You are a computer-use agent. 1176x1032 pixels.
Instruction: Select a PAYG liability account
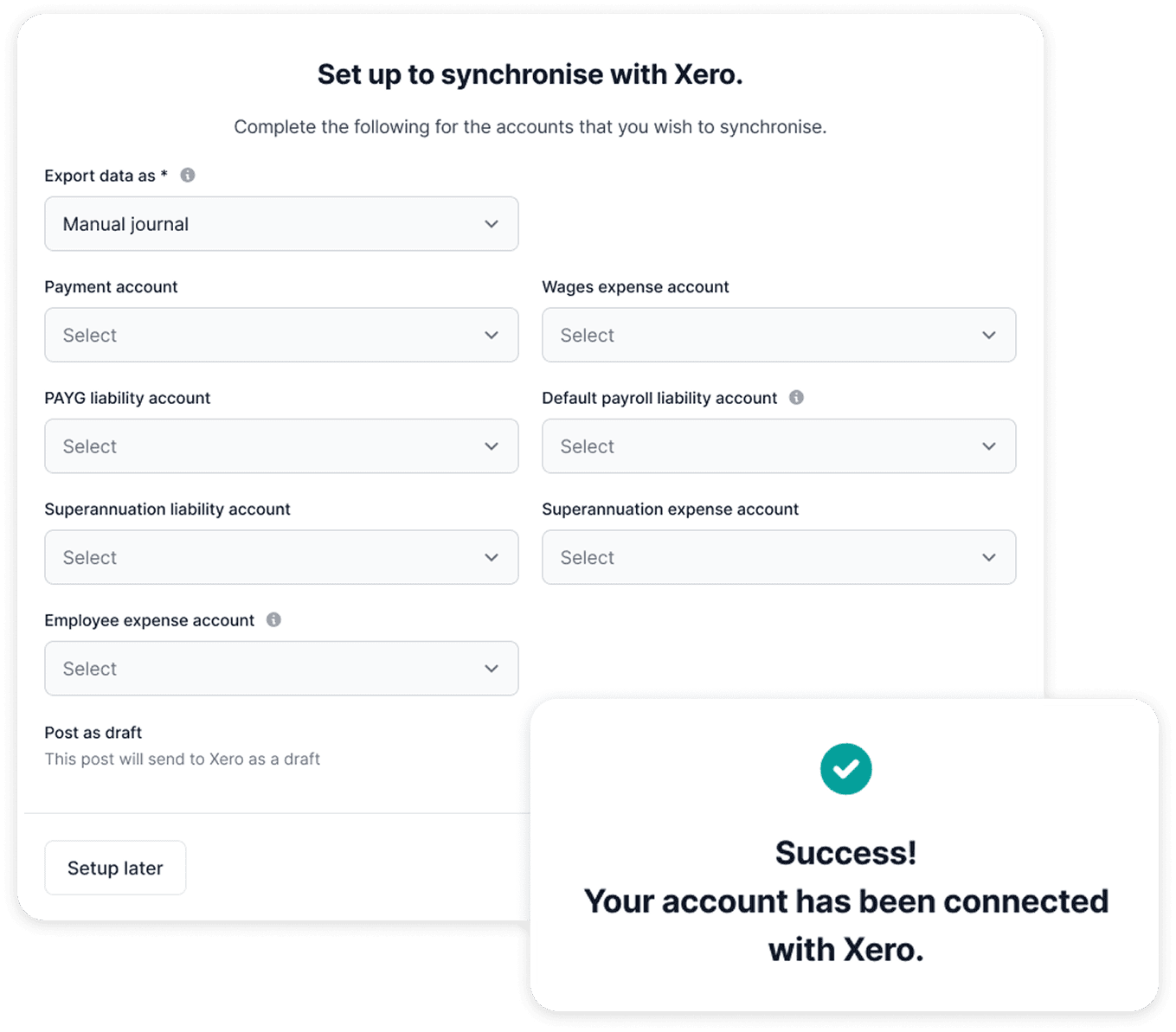281,446
